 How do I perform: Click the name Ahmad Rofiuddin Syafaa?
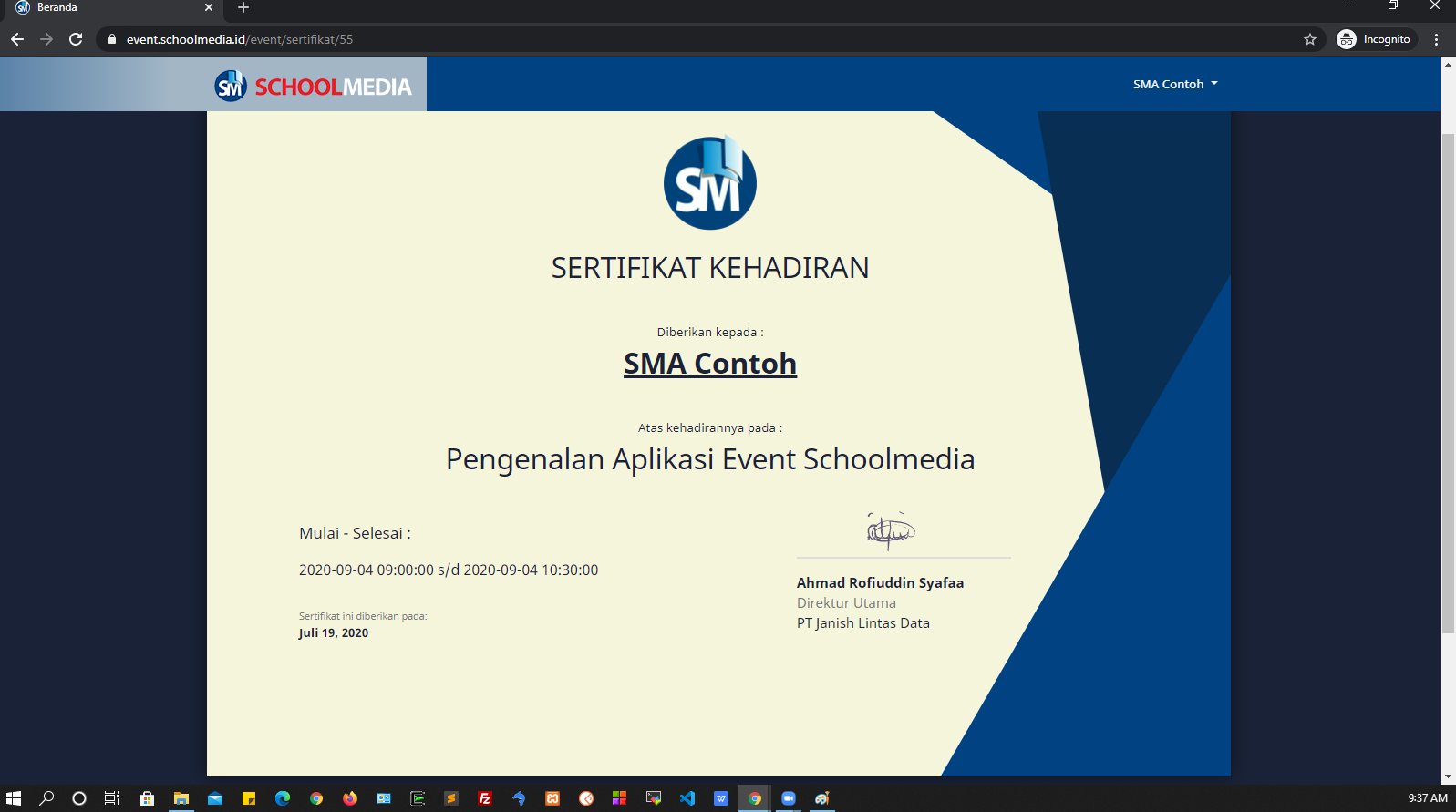tap(880, 582)
